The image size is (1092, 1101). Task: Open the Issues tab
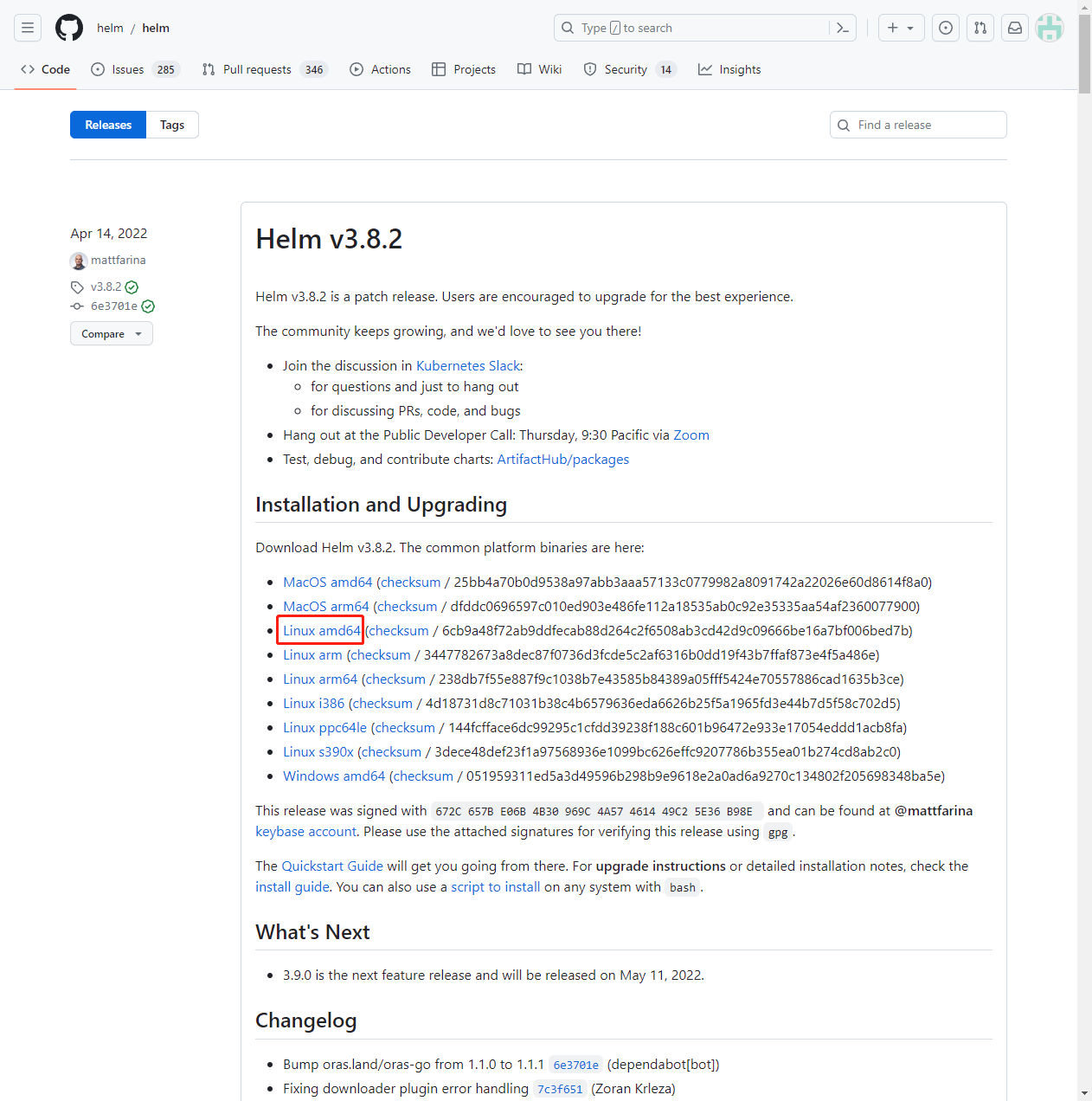tap(135, 69)
